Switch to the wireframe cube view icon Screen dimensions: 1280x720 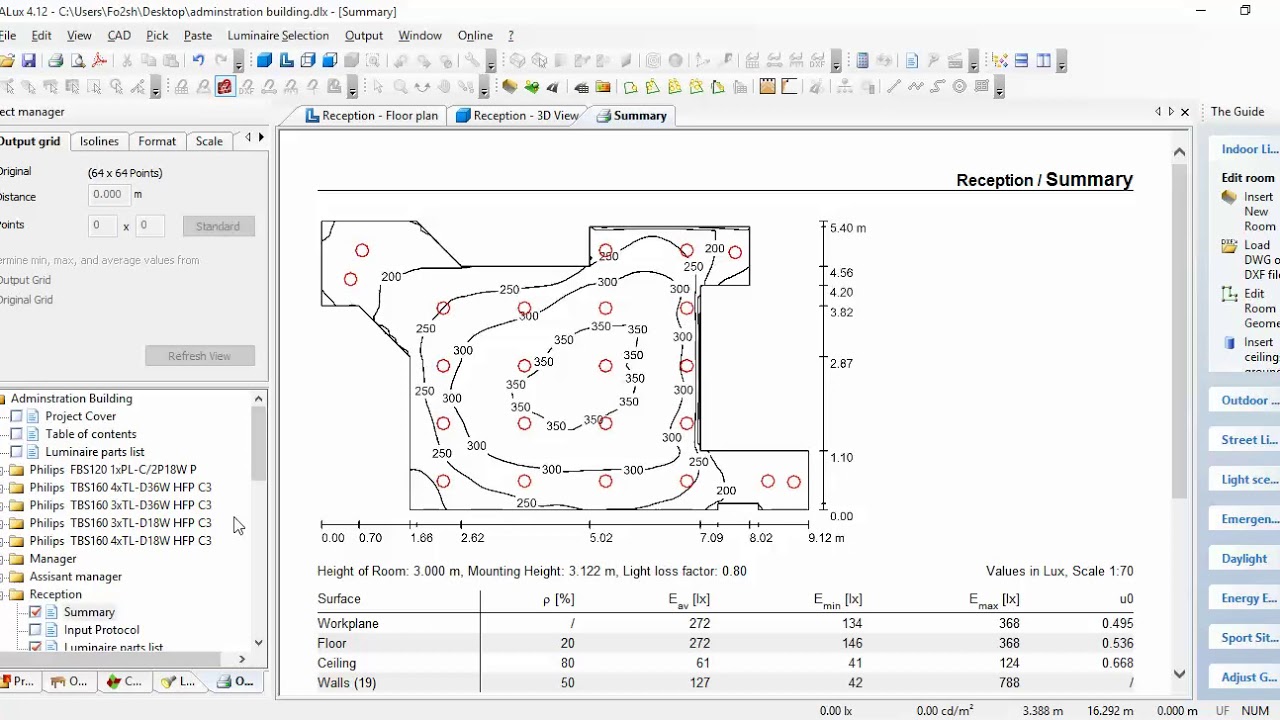308,61
